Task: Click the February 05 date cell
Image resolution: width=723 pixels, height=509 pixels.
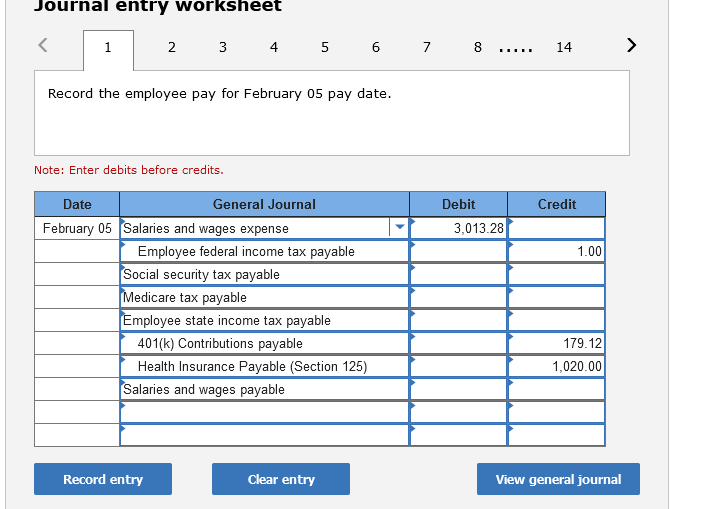Action: tap(77, 228)
